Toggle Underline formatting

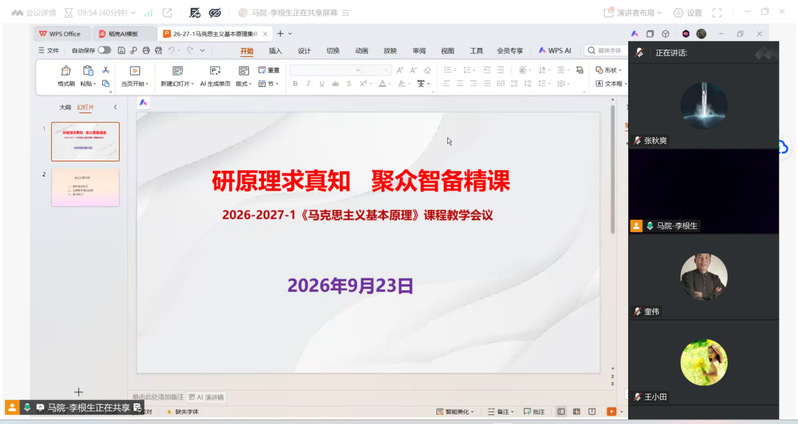(322, 83)
